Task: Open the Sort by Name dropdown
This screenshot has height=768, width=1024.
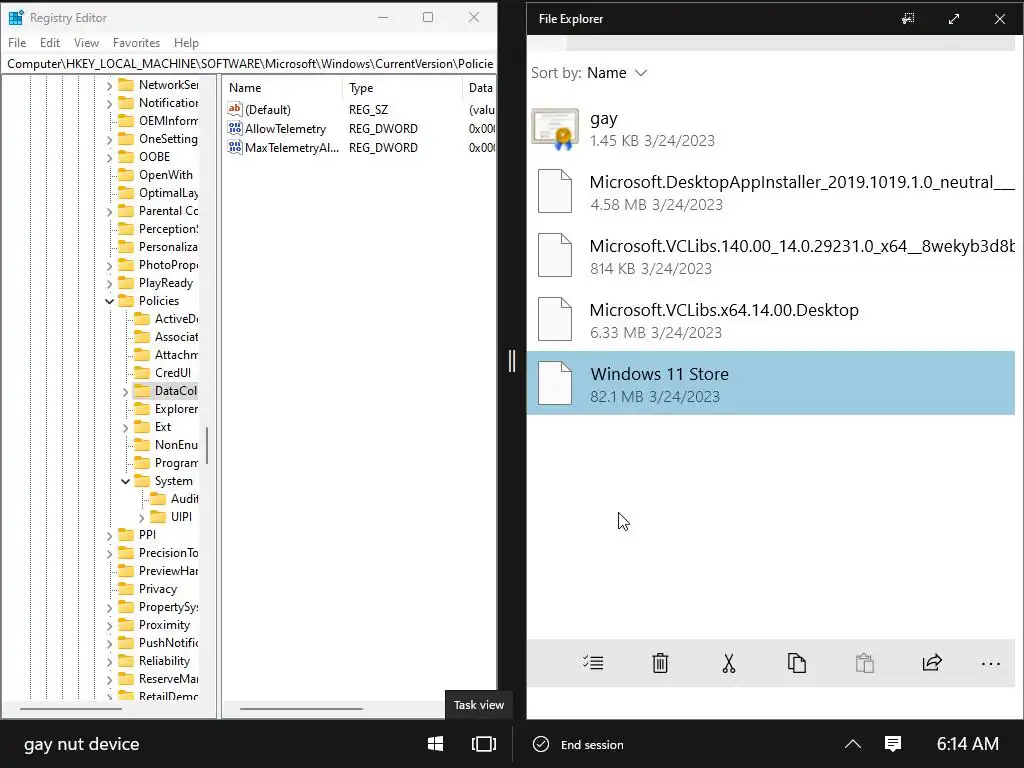Action: pyautogui.click(x=588, y=72)
